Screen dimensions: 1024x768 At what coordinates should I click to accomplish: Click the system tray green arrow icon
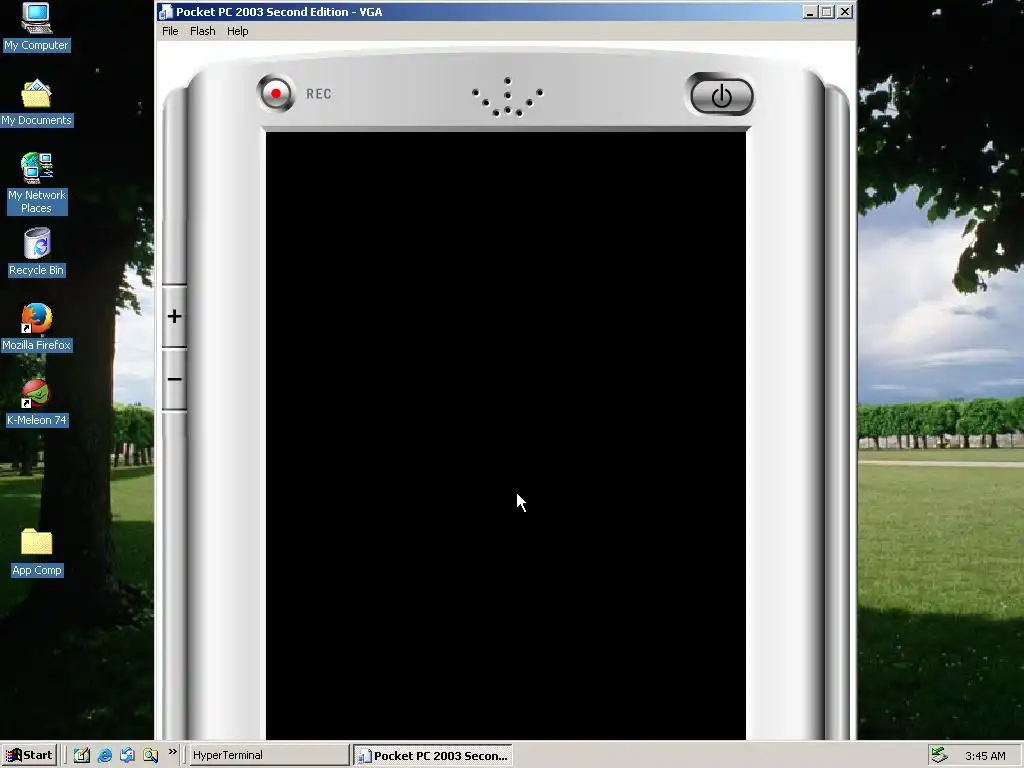coord(939,755)
